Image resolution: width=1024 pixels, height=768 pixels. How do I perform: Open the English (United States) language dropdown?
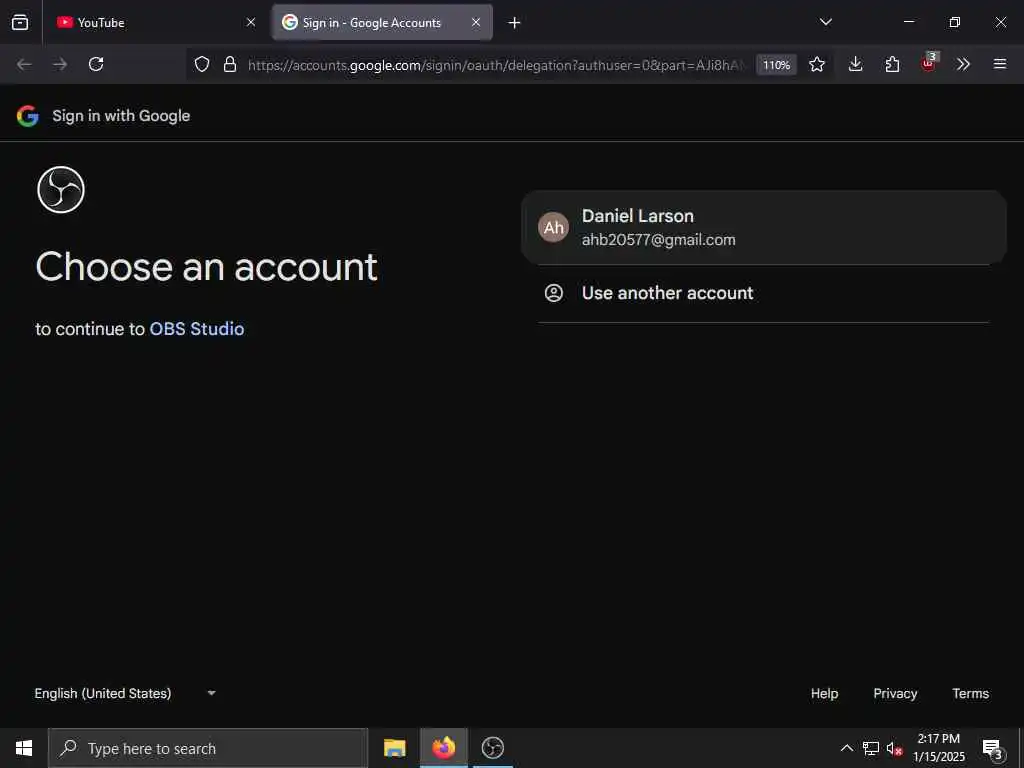click(x=125, y=694)
